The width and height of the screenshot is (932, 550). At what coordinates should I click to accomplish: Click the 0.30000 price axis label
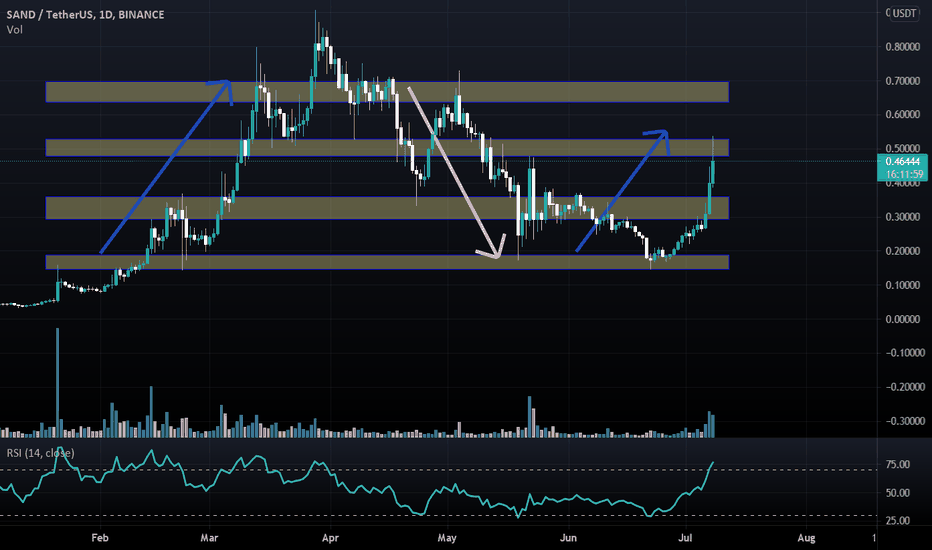(902, 217)
